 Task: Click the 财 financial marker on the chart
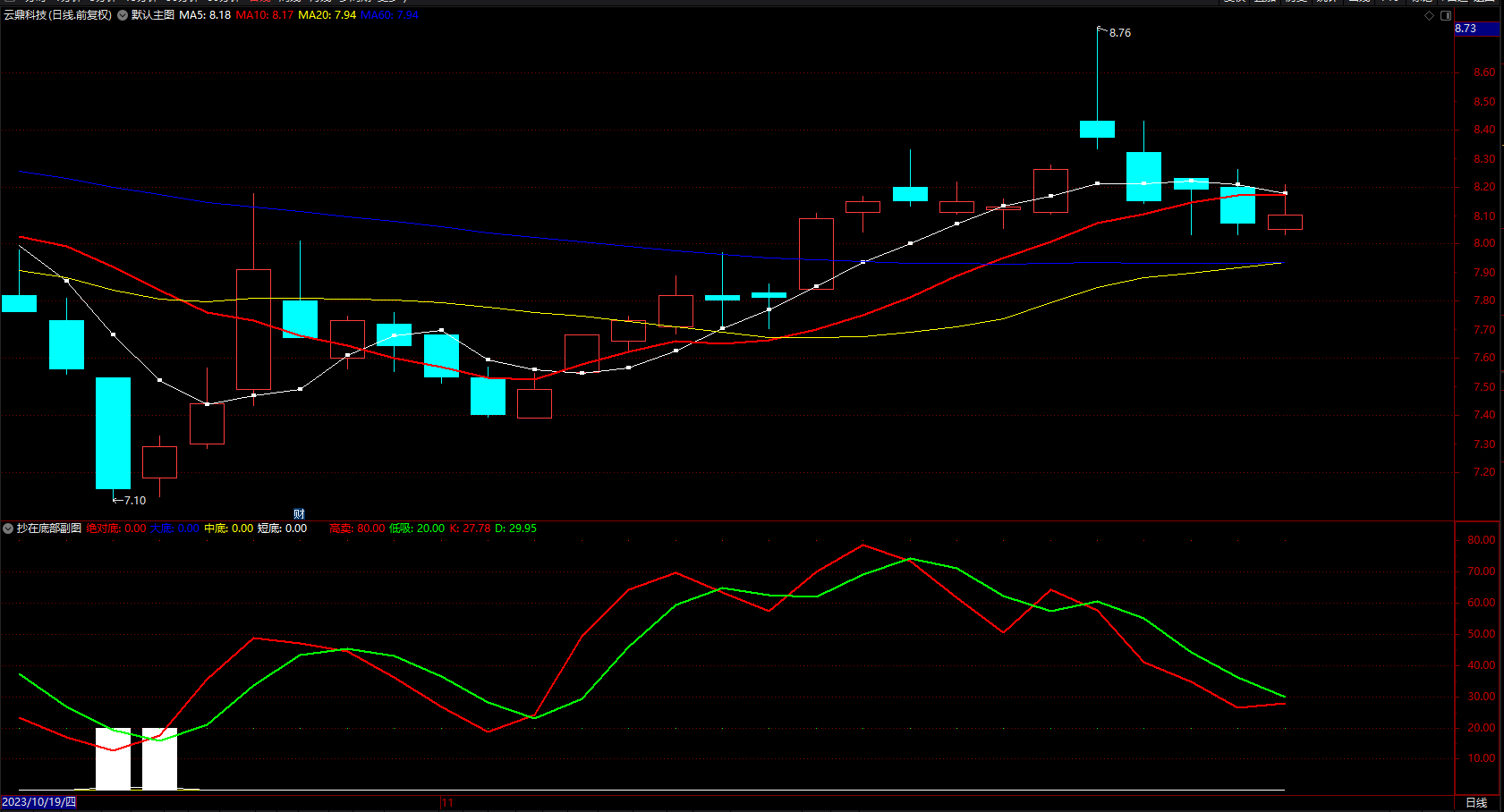coord(299,513)
